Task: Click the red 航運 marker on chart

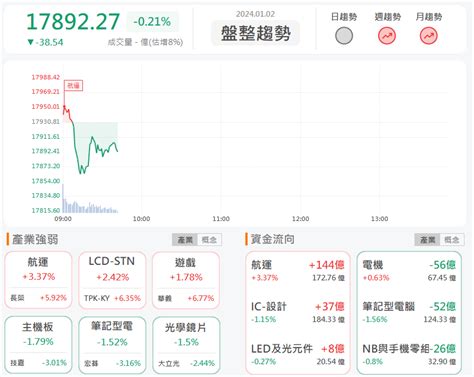Action: [73, 86]
